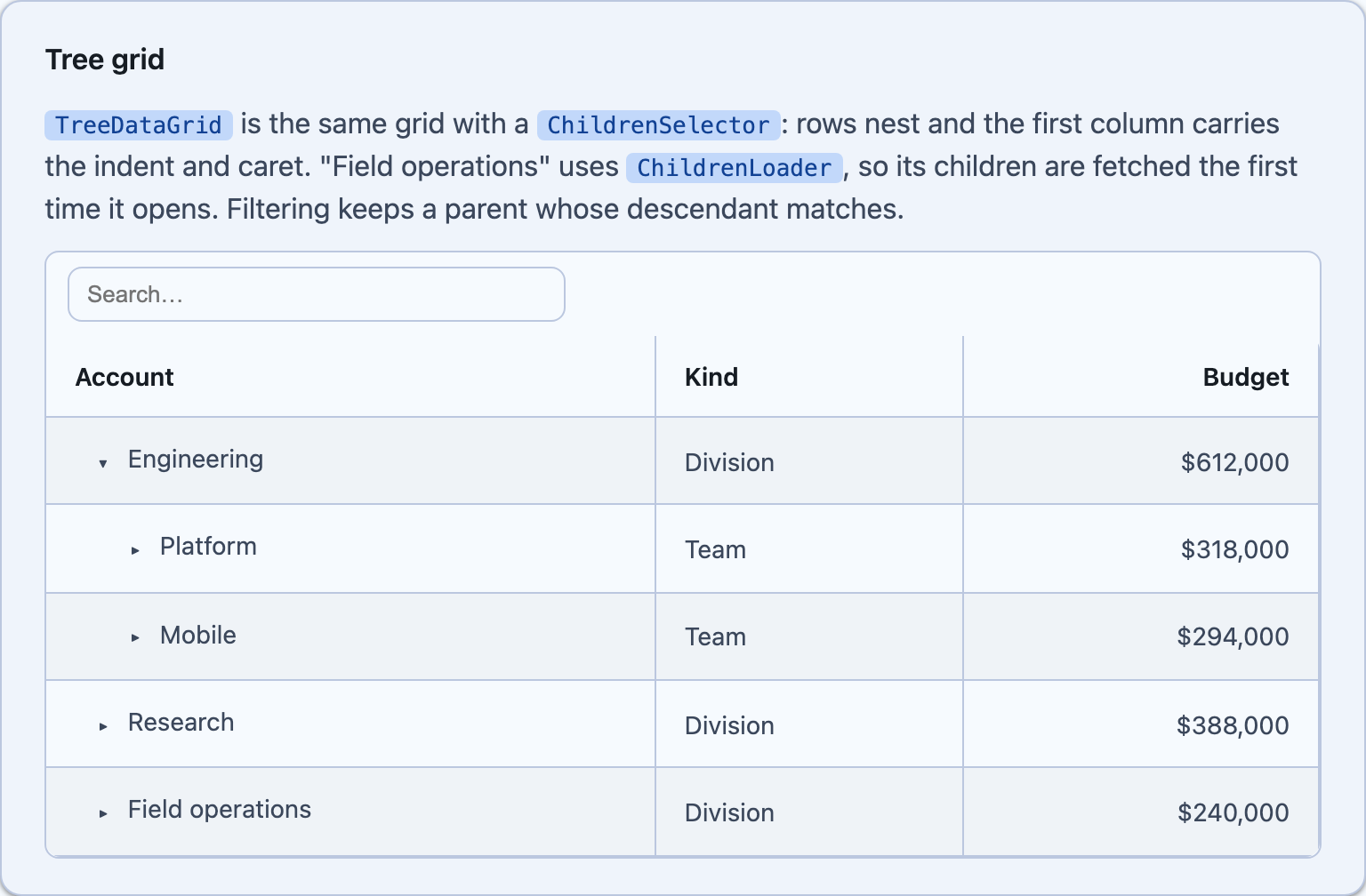This screenshot has width=1366, height=896.
Task: Select the Division cell in Field operations row
Action: click(x=809, y=812)
